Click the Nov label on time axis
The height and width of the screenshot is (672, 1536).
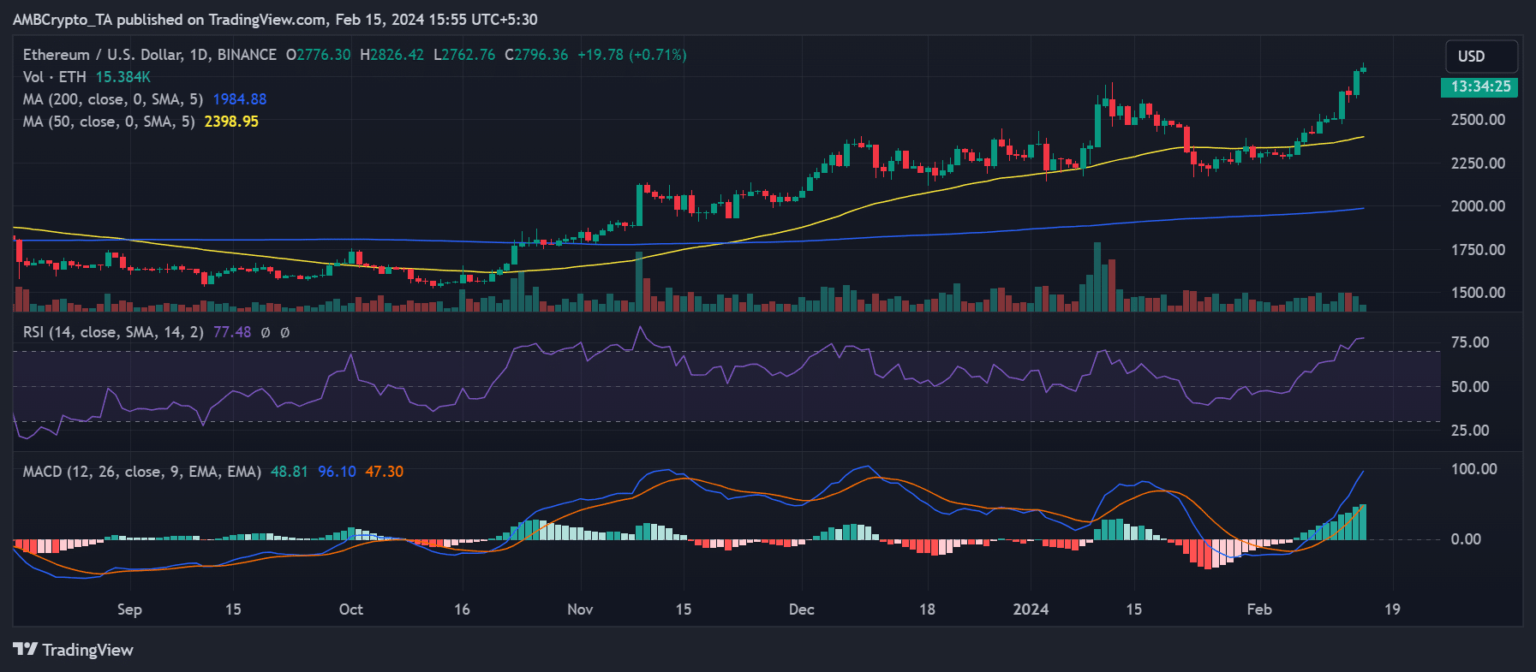[580, 608]
